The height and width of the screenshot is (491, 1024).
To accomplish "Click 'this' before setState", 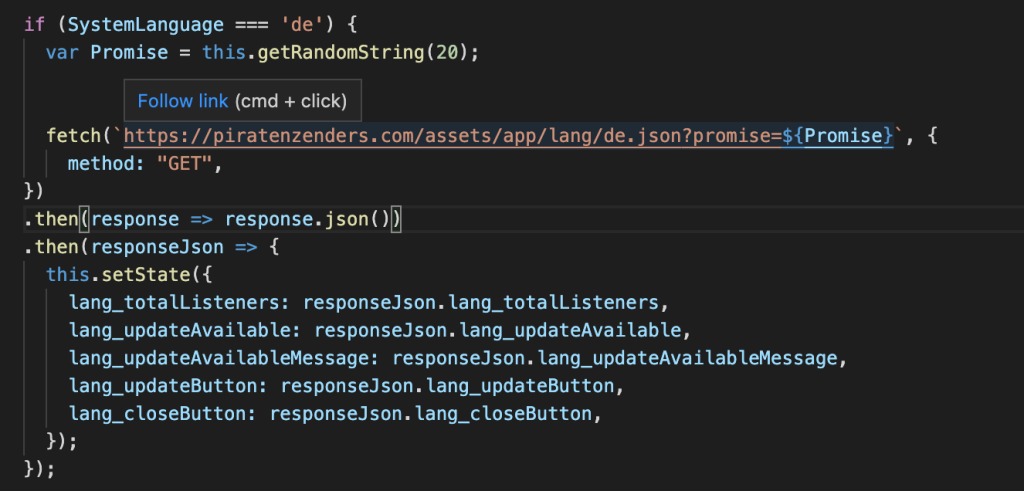I will 68,276.
